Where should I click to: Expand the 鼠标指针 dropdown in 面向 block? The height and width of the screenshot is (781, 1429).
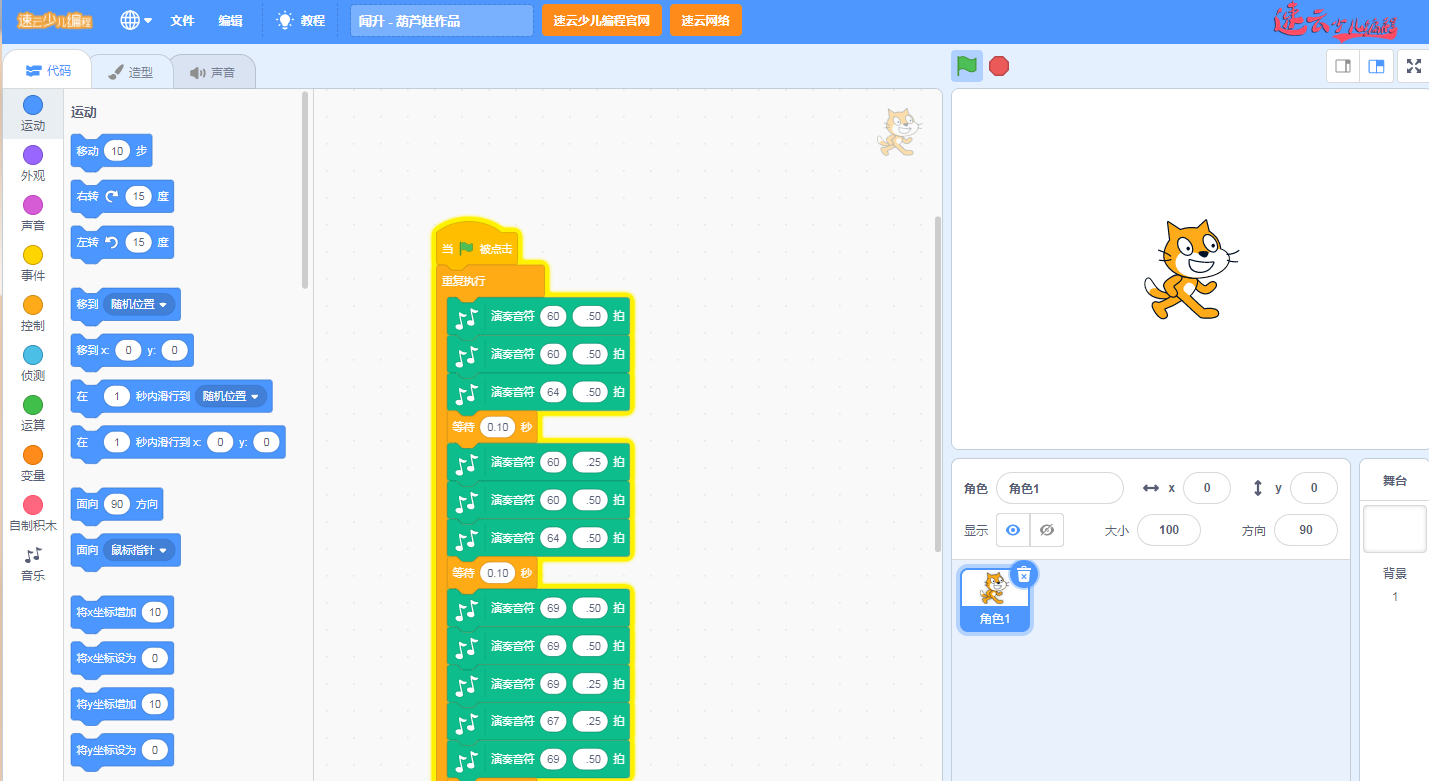tap(138, 549)
